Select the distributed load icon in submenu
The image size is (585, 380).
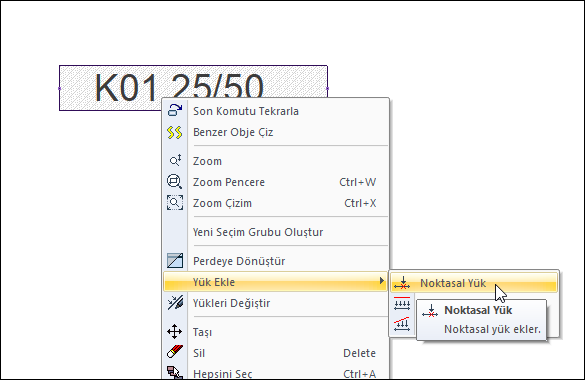pyautogui.click(x=402, y=304)
